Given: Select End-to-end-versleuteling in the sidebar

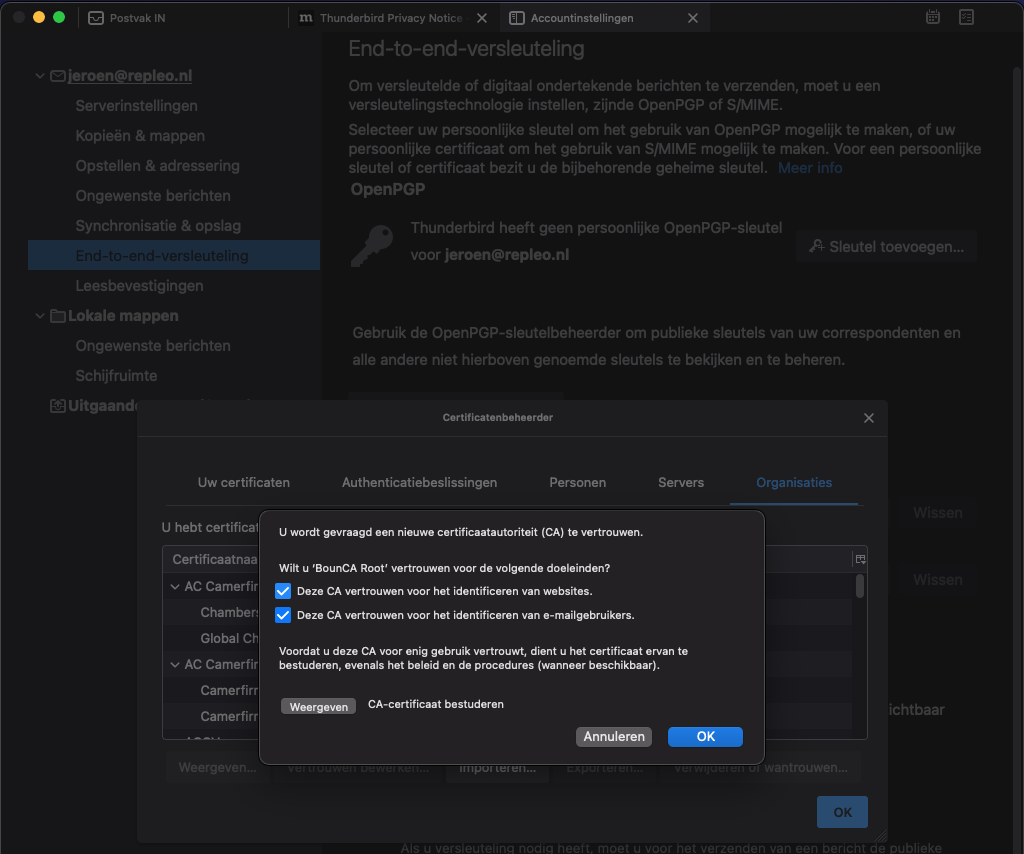Looking at the screenshot, I should 174,255.
